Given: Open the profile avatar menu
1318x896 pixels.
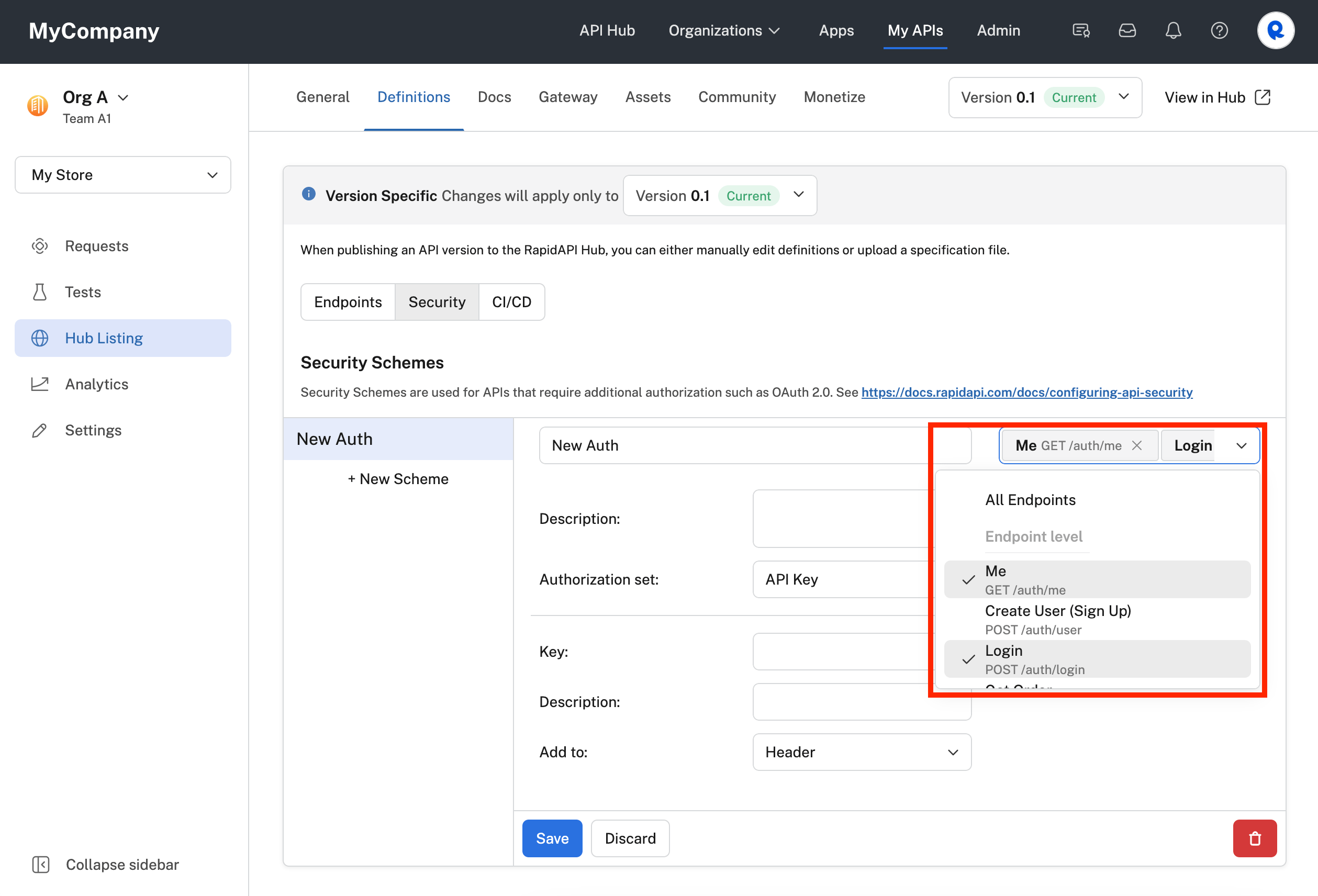Looking at the screenshot, I should 1276,31.
